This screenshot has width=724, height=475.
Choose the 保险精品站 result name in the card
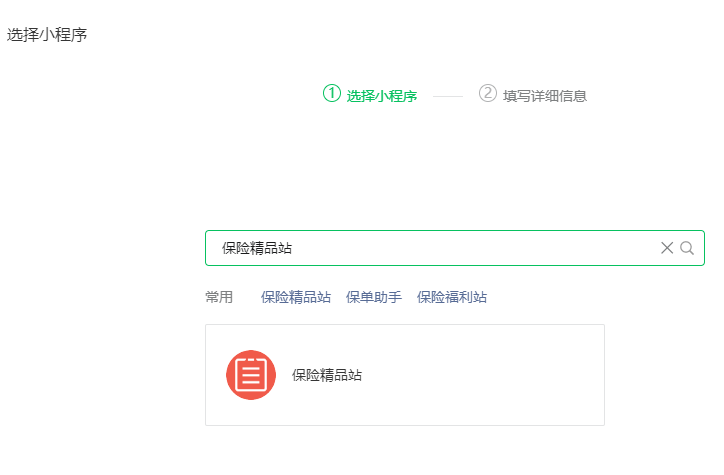(x=327, y=375)
